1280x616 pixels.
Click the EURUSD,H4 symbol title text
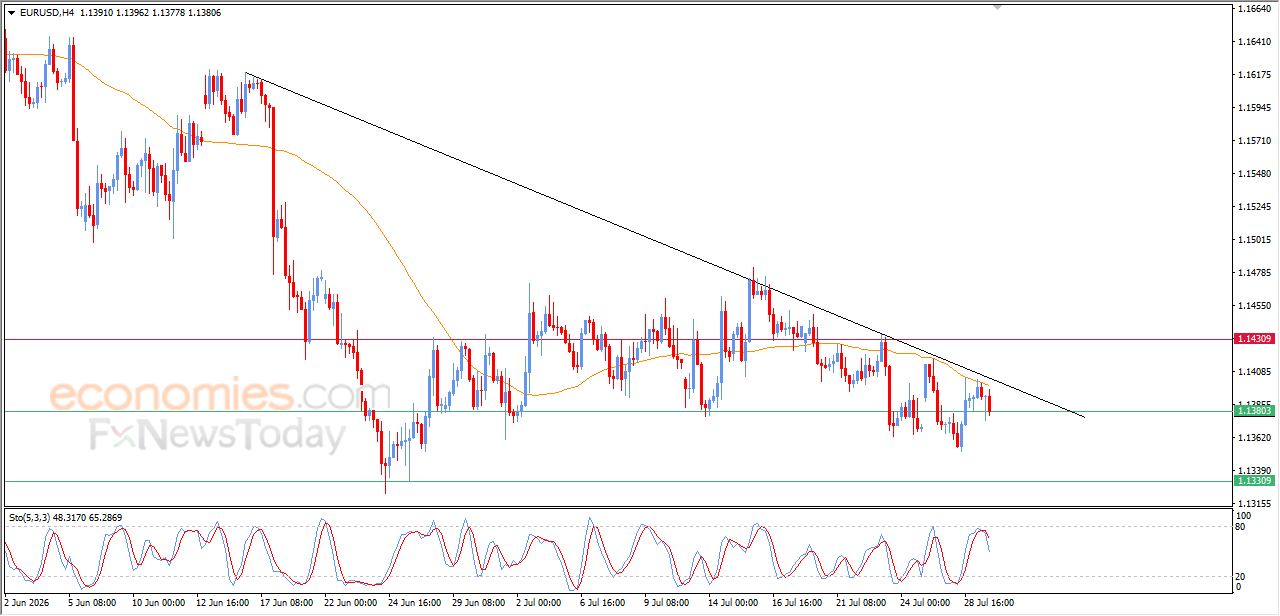click(46, 13)
